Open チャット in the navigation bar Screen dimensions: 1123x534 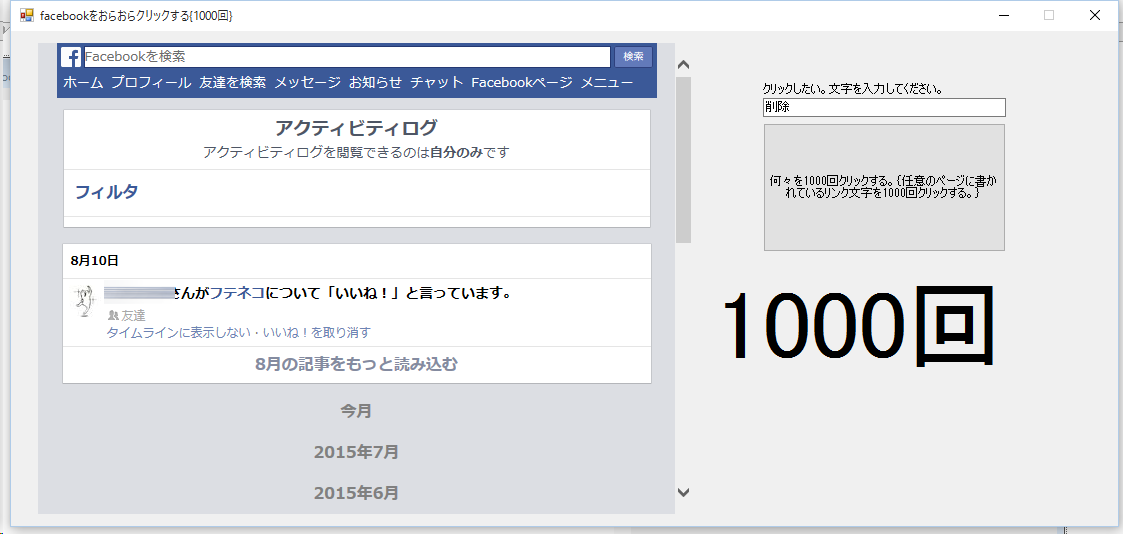[437, 82]
